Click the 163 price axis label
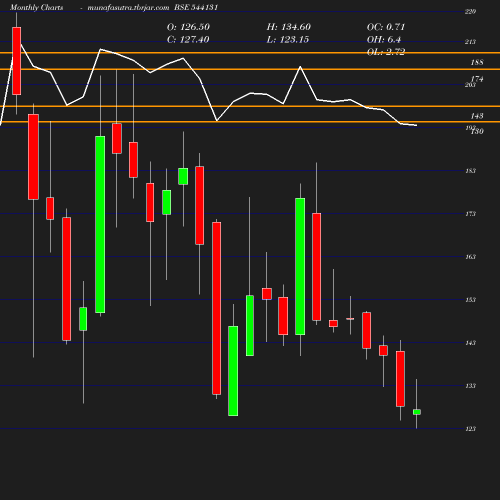 470,257
